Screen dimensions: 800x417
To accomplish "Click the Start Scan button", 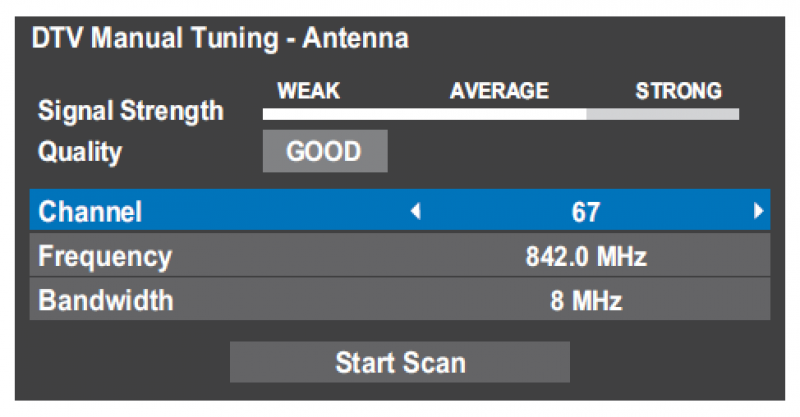I will coord(399,362).
